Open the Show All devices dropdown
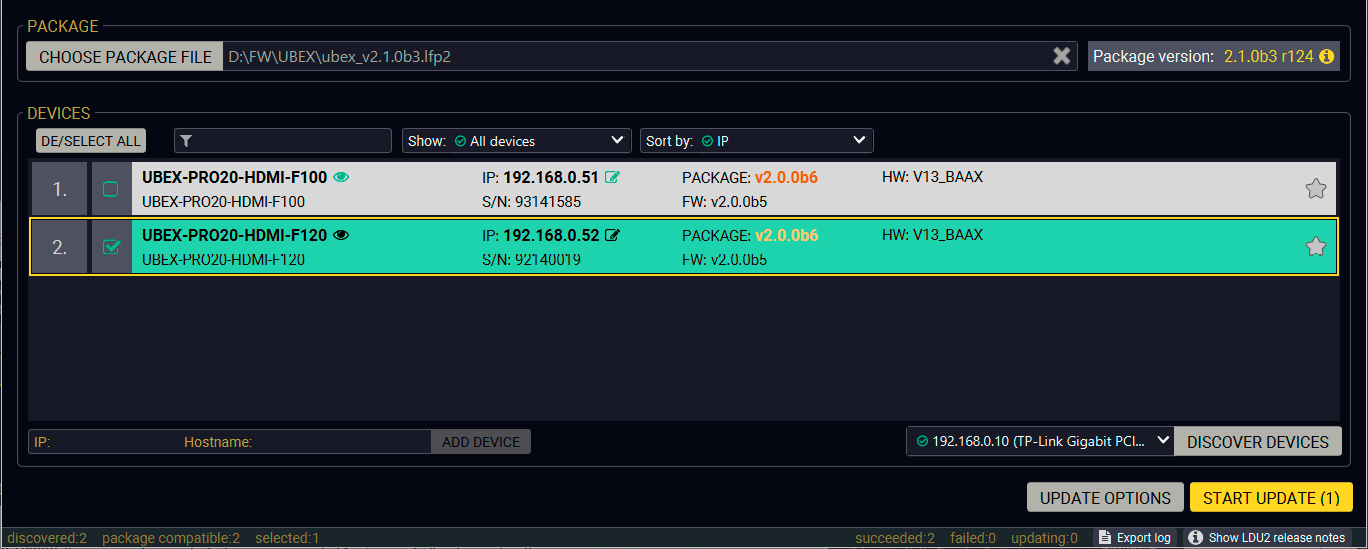1368x549 pixels. pos(516,141)
